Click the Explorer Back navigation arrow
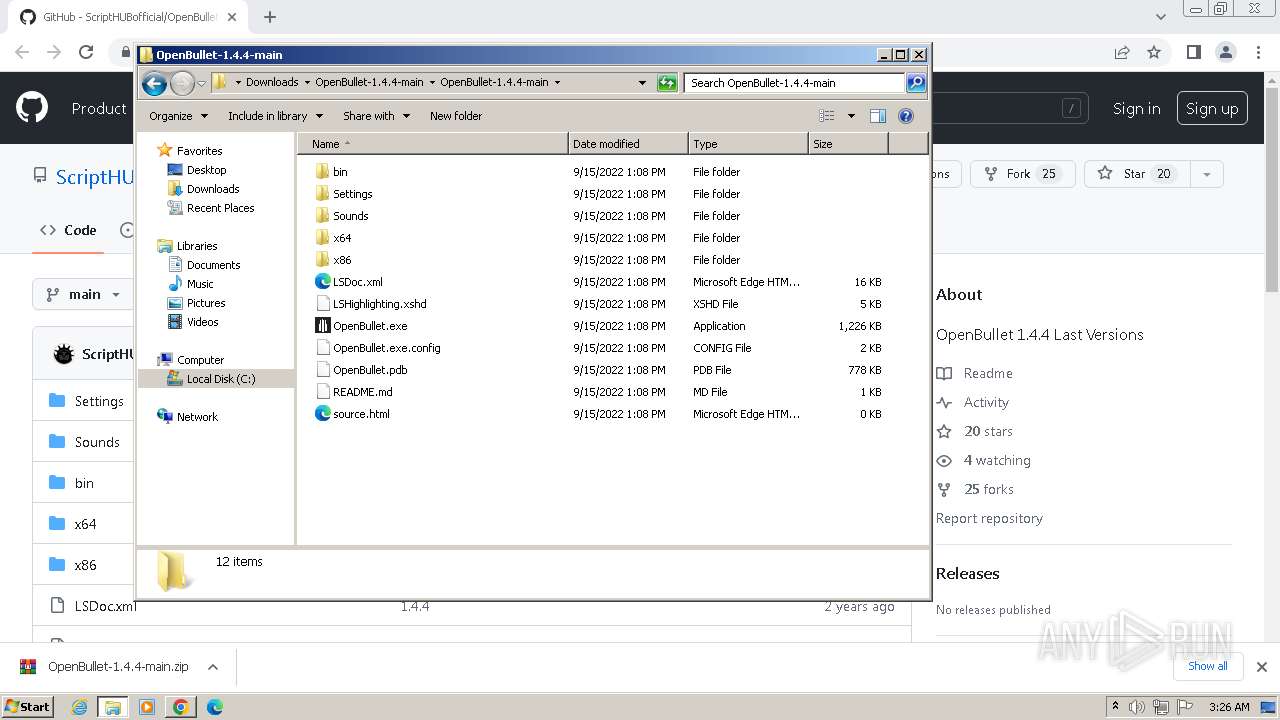1280x720 pixels. 154,83
